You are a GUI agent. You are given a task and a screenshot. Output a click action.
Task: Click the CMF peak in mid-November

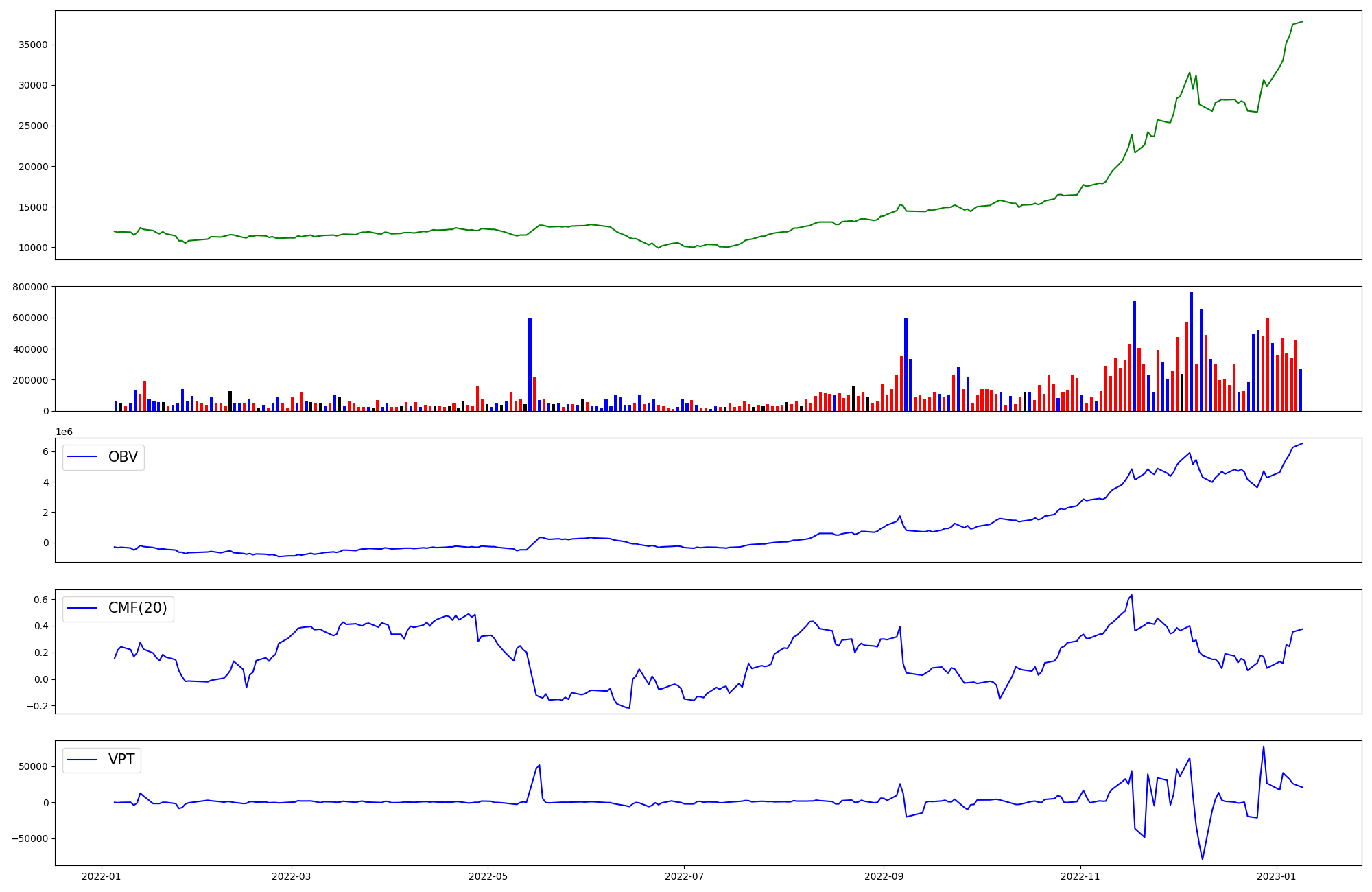point(1131,595)
